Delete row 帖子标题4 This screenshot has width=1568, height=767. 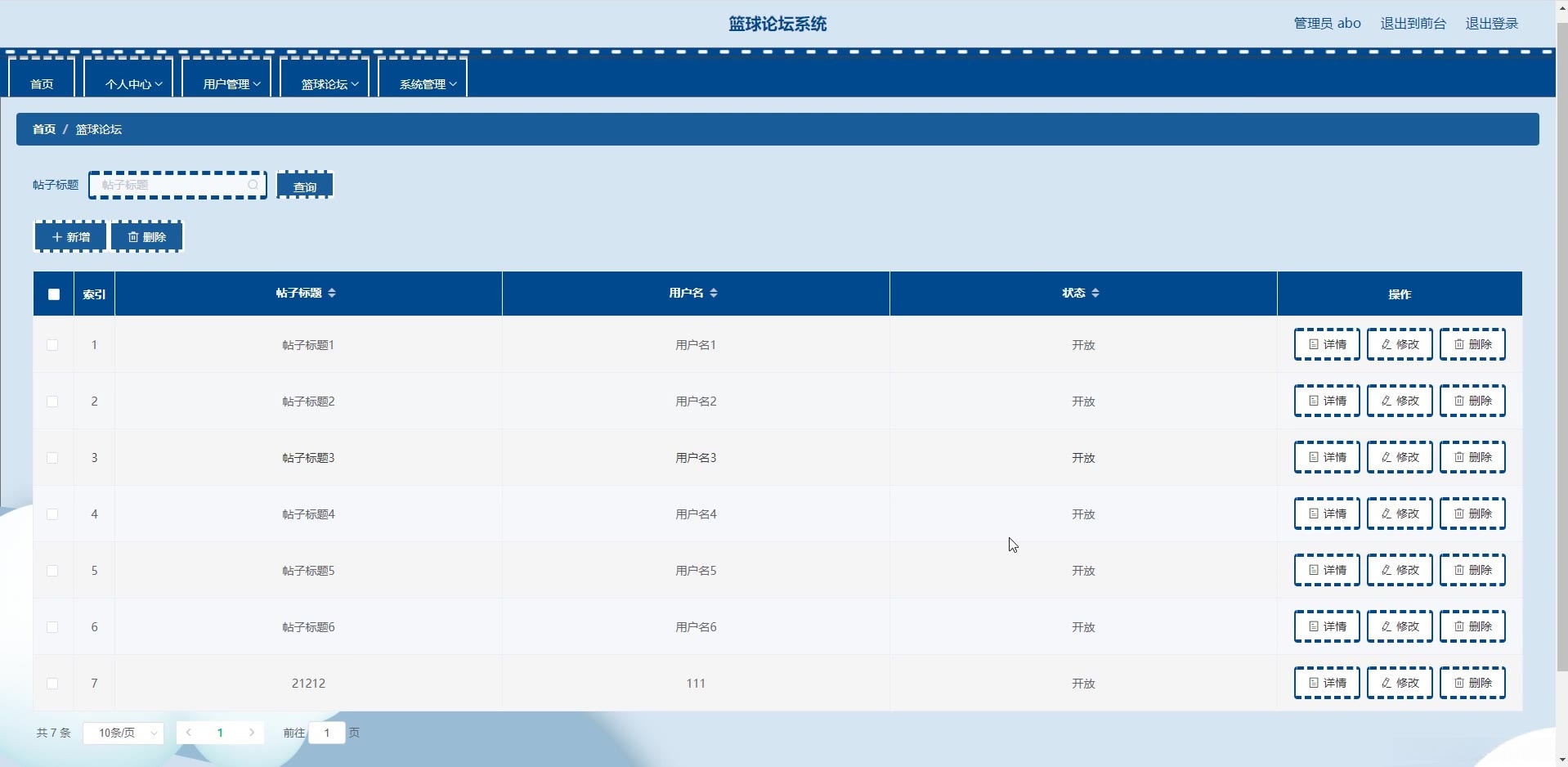(x=1472, y=514)
